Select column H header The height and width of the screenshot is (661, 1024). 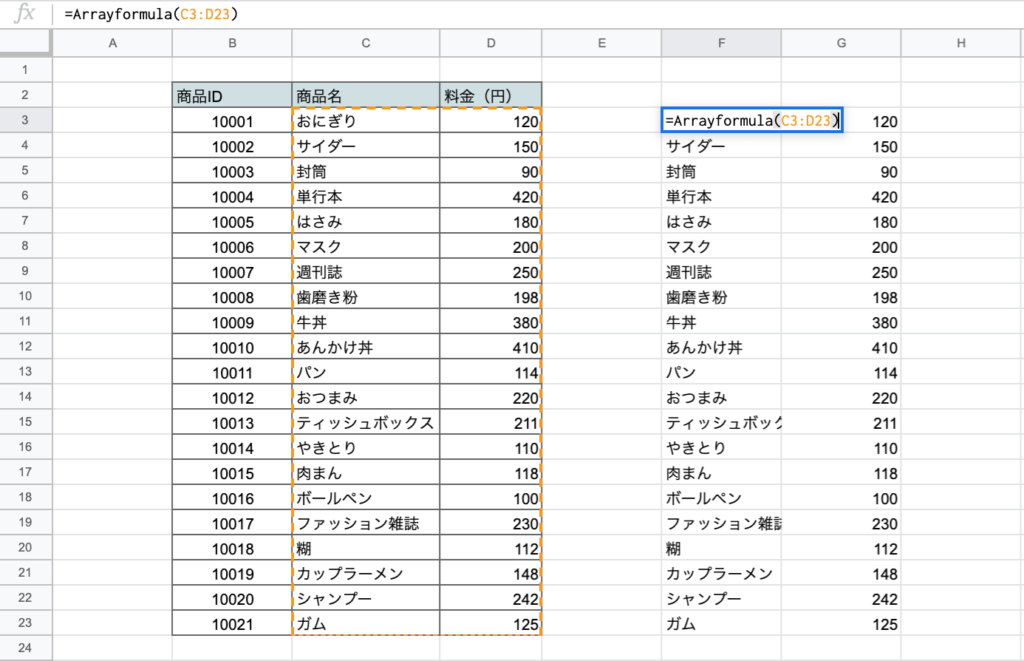[960, 43]
